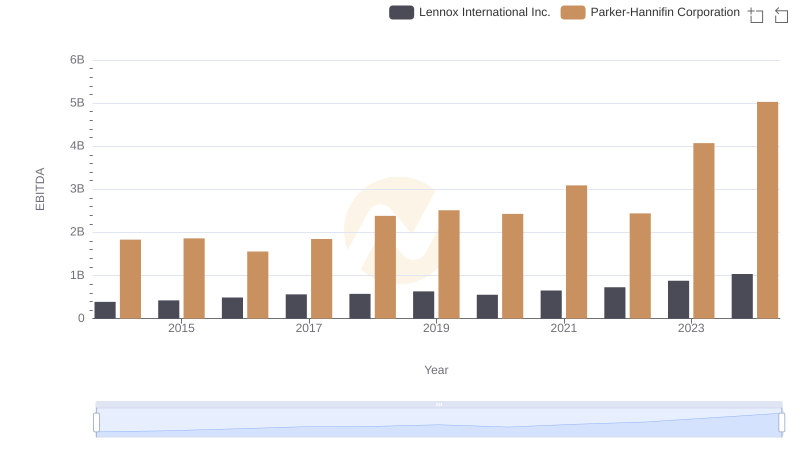Click Parker-Hannifin 2019 bar
This screenshot has width=800, height=461.
click(449, 264)
